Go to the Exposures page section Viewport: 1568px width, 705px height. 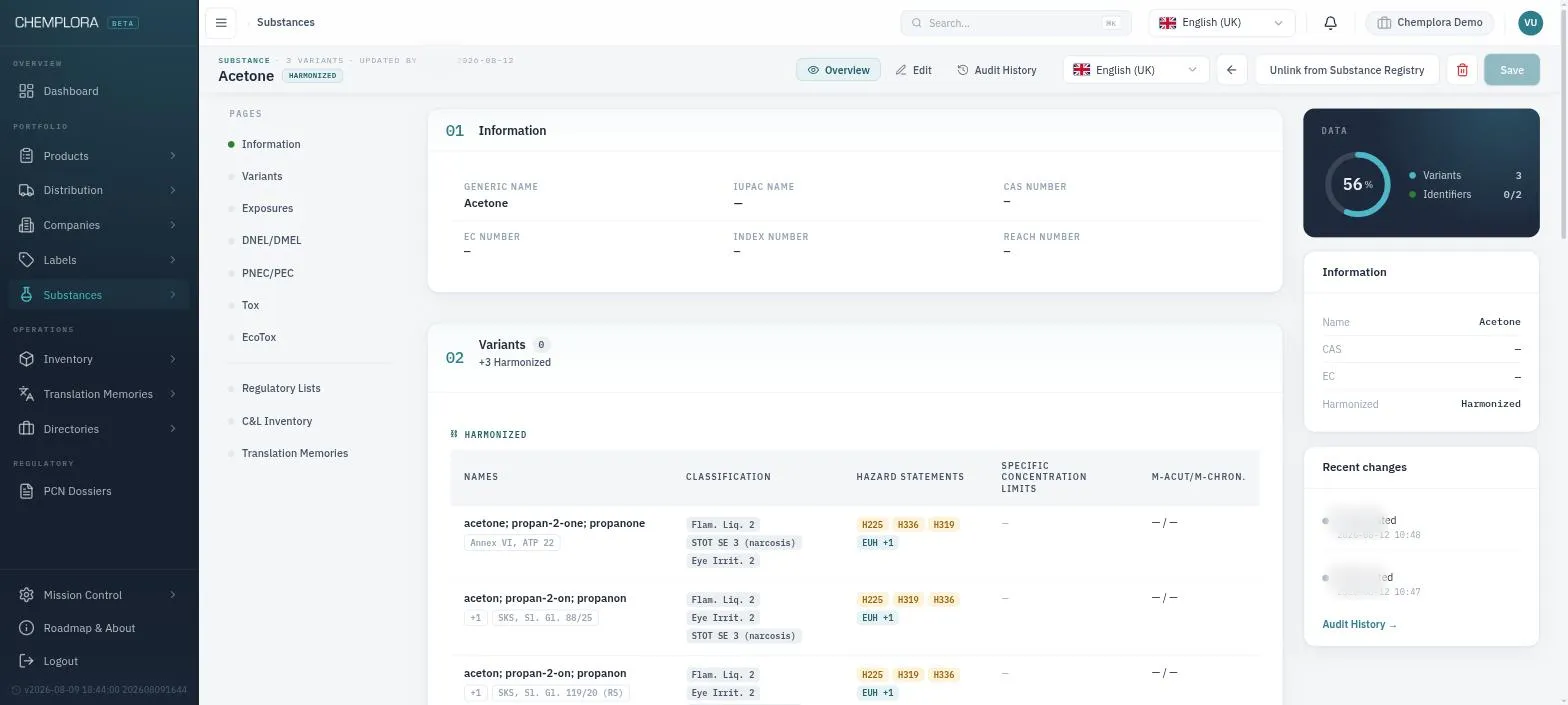(267, 208)
